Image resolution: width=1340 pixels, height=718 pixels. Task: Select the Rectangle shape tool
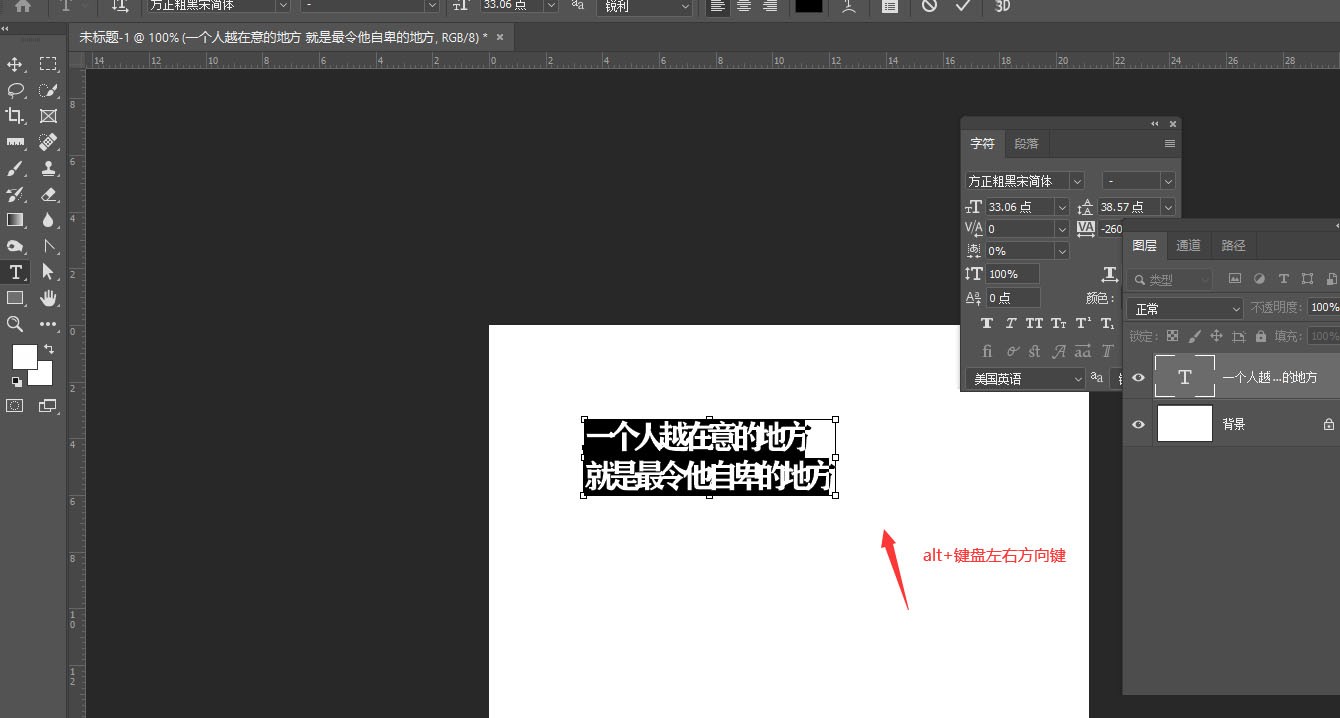(x=15, y=298)
